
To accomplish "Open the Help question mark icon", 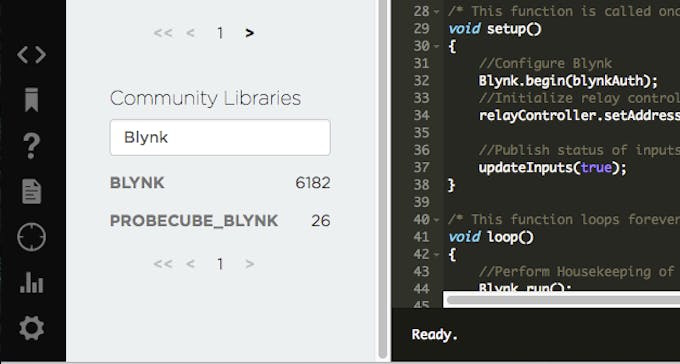I will click(x=32, y=146).
